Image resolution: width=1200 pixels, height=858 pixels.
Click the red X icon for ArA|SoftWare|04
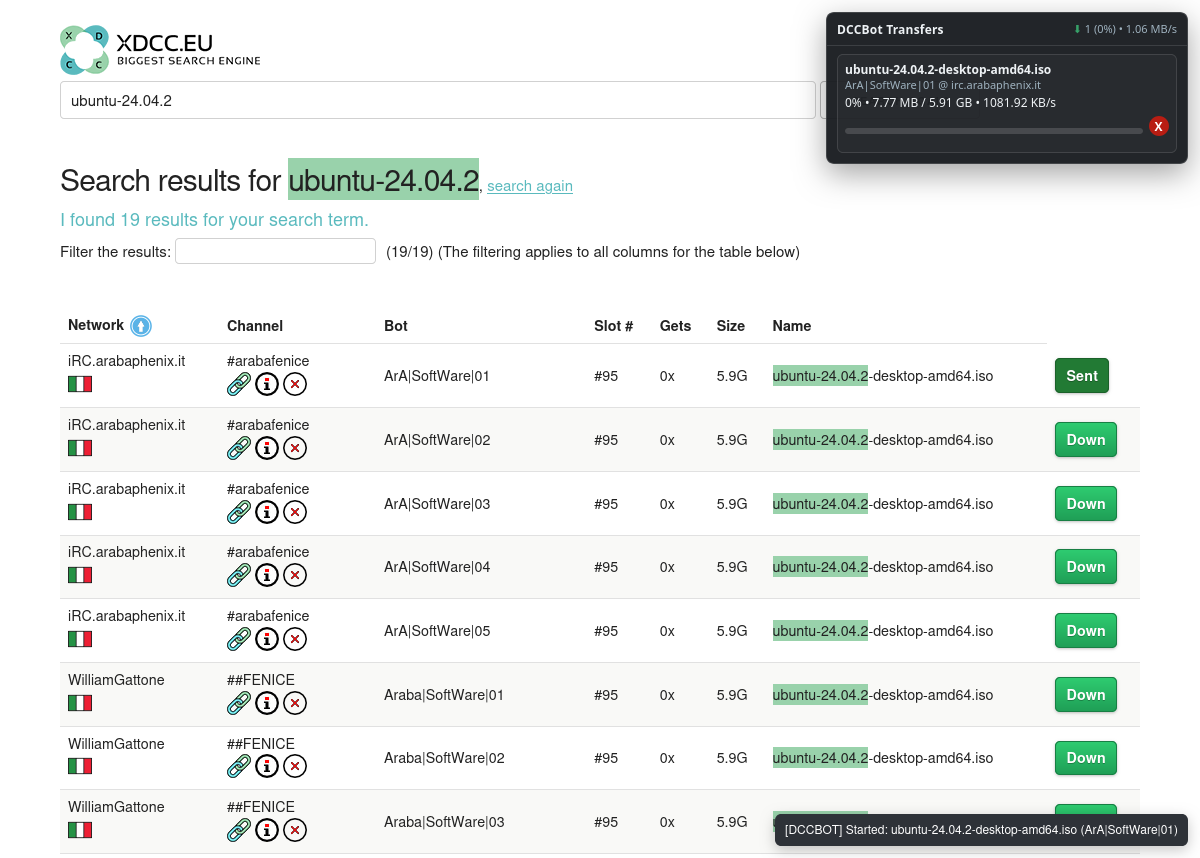pyautogui.click(x=295, y=575)
